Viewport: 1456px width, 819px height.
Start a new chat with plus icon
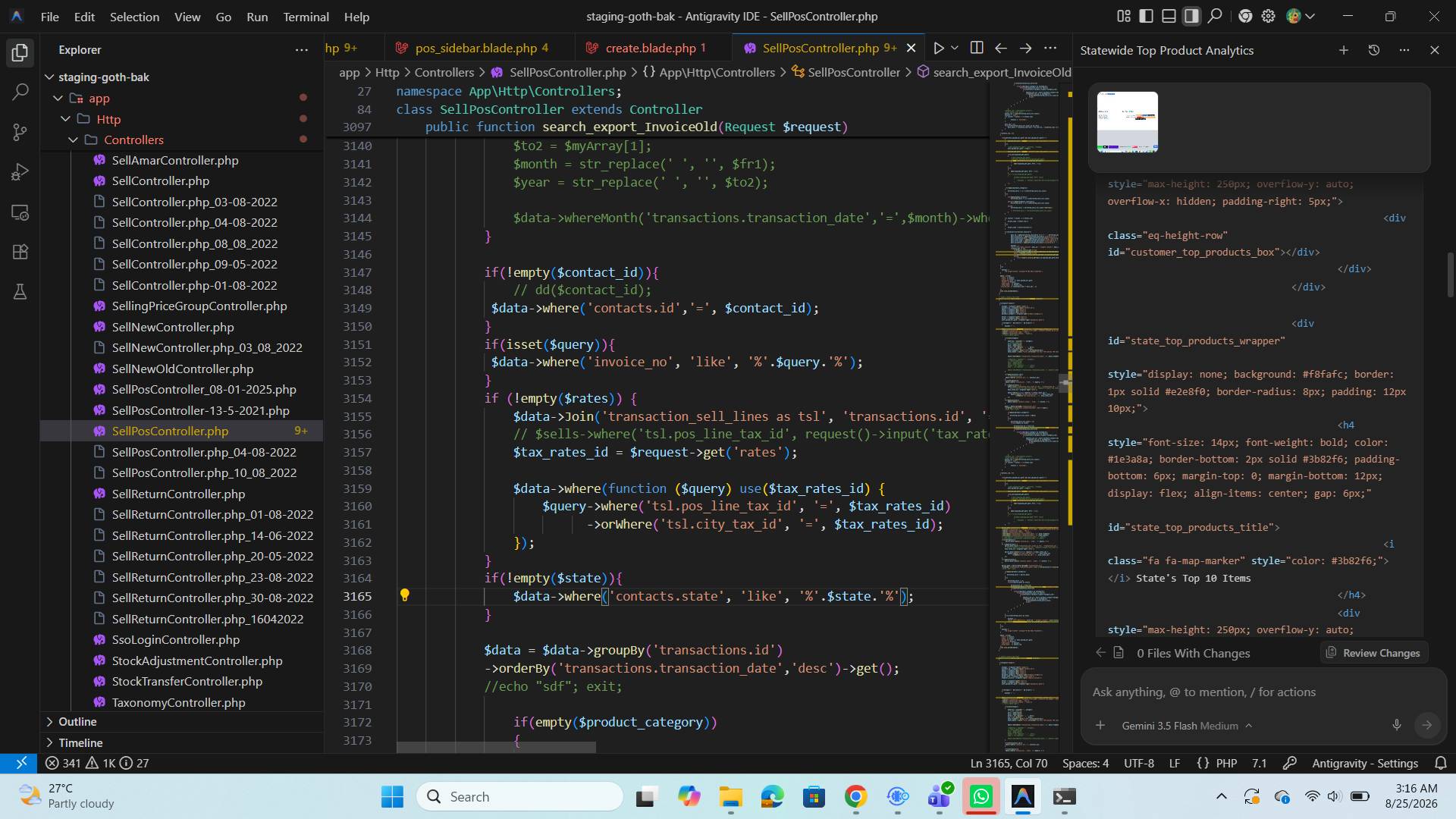coord(1343,50)
